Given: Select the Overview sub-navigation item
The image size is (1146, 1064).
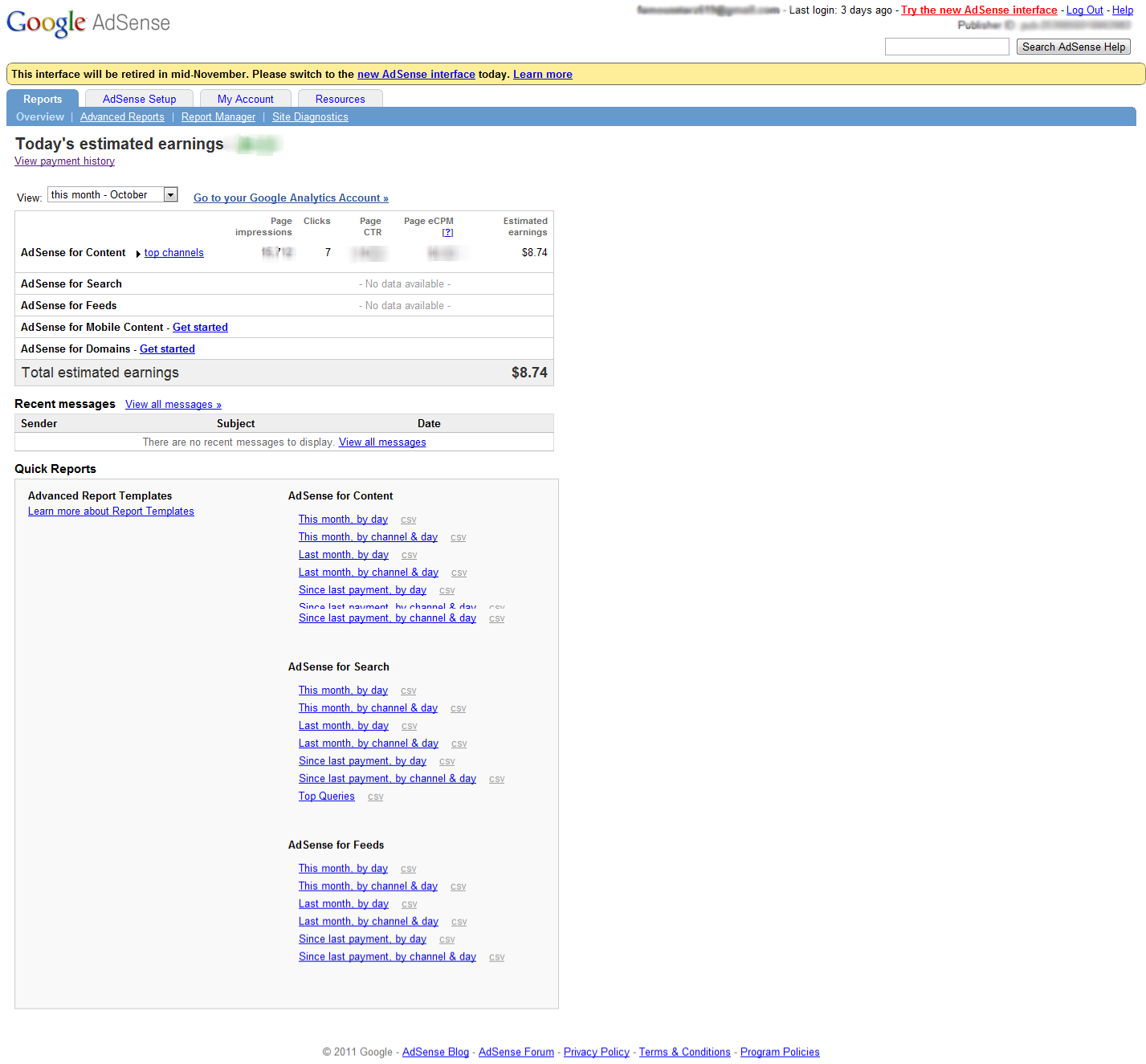Looking at the screenshot, I should (40, 116).
